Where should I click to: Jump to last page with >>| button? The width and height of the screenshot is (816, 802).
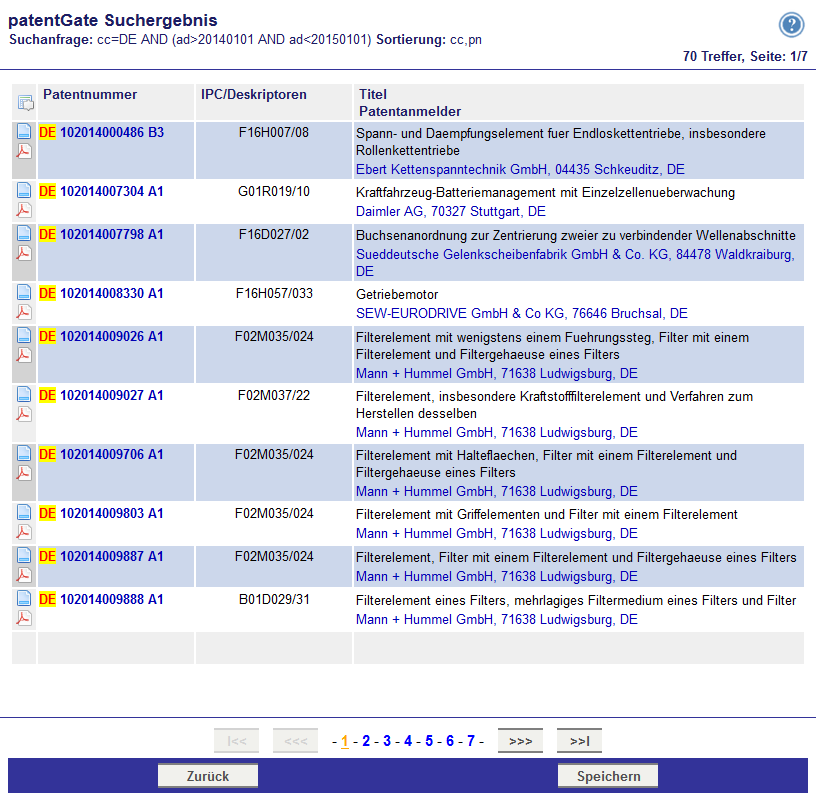[579, 741]
